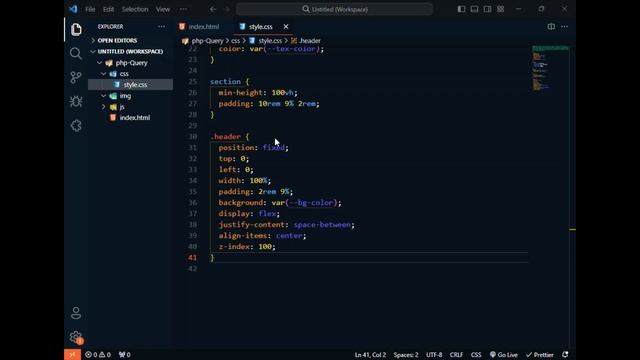Image resolution: width=640 pixels, height=360 pixels.
Task: Open Customize Layout icon
Action: coord(500,9)
